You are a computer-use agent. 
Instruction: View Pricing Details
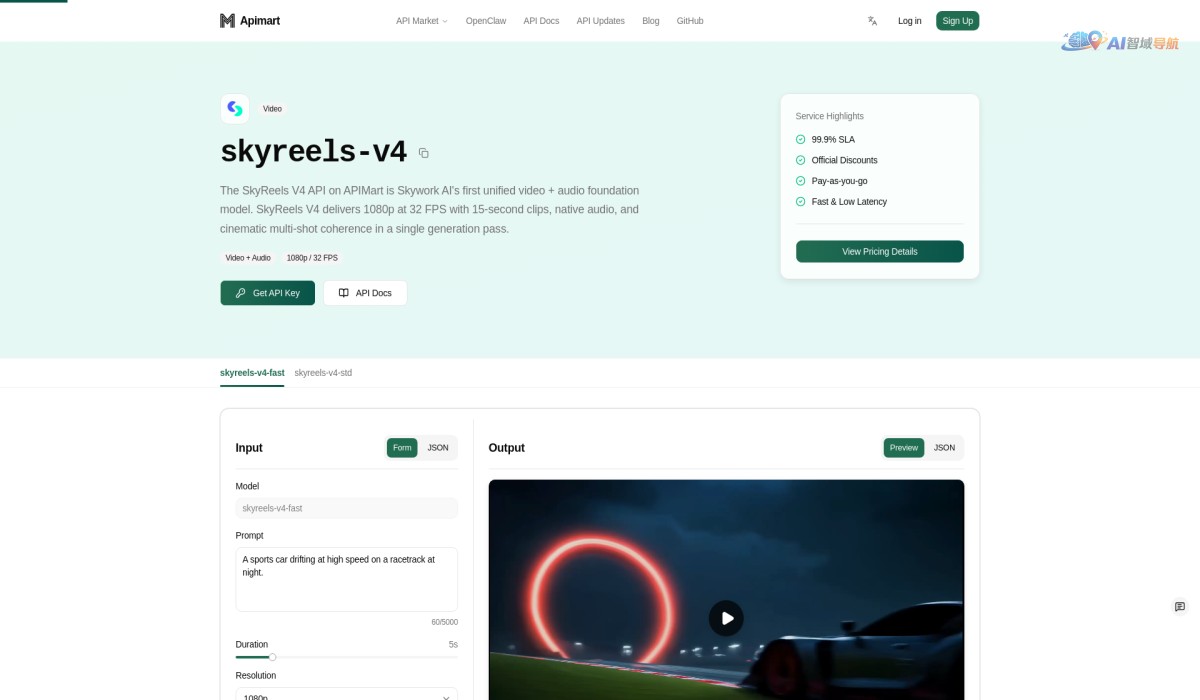pyautogui.click(x=880, y=251)
